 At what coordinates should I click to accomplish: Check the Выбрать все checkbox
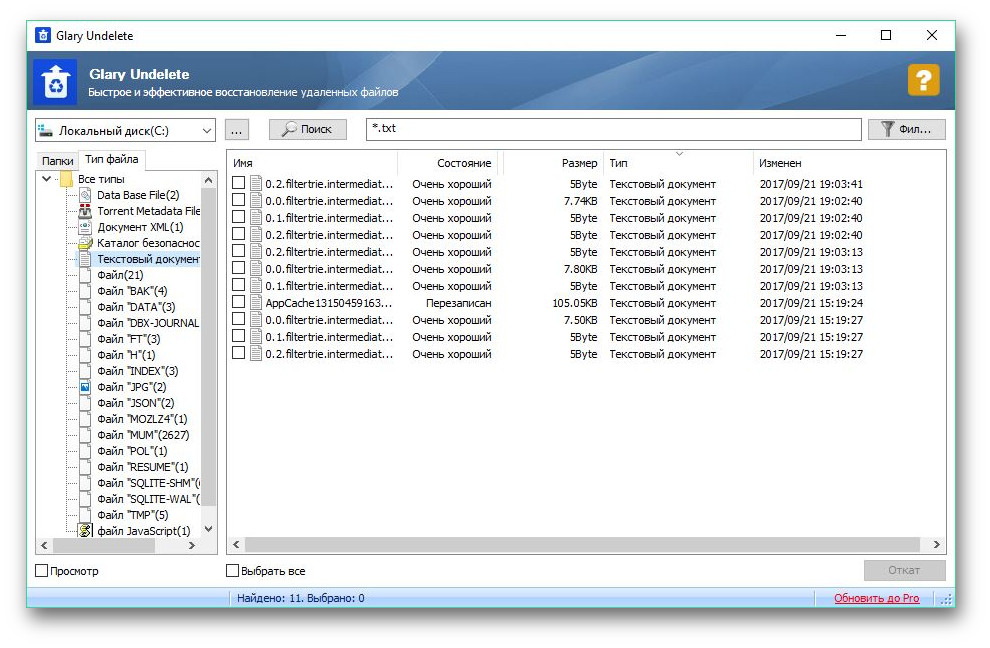[x=233, y=571]
